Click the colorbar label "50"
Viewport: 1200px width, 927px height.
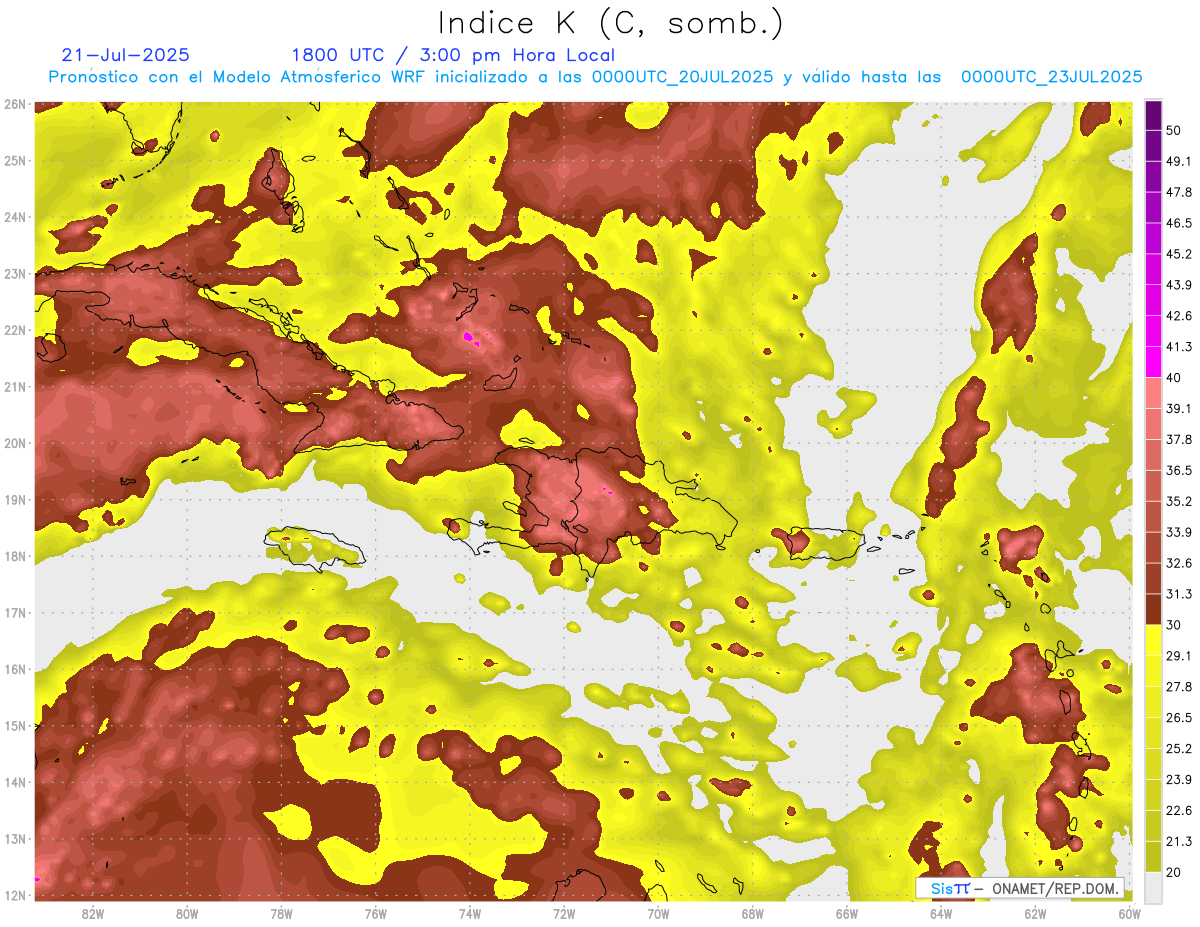[1173, 130]
